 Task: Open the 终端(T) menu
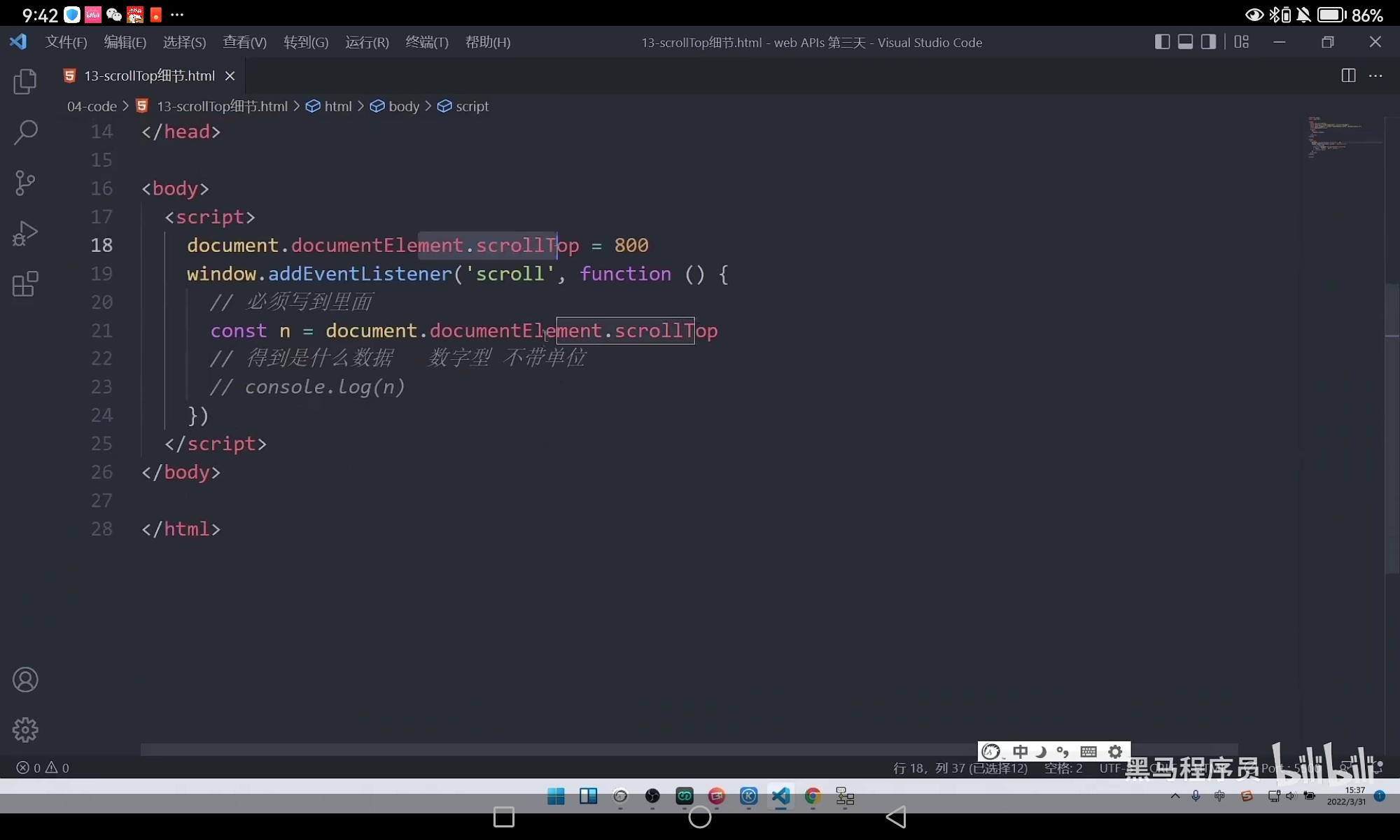(427, 42)
